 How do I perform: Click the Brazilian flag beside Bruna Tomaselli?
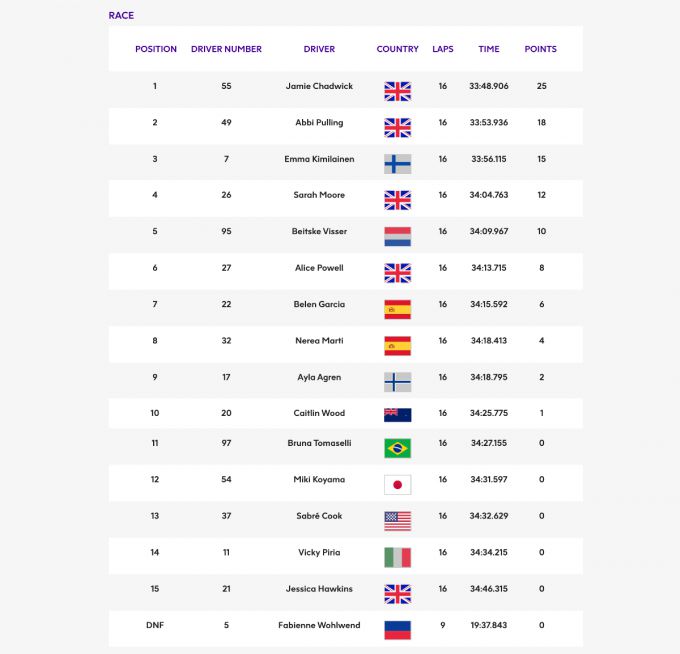tap(397, 447)
